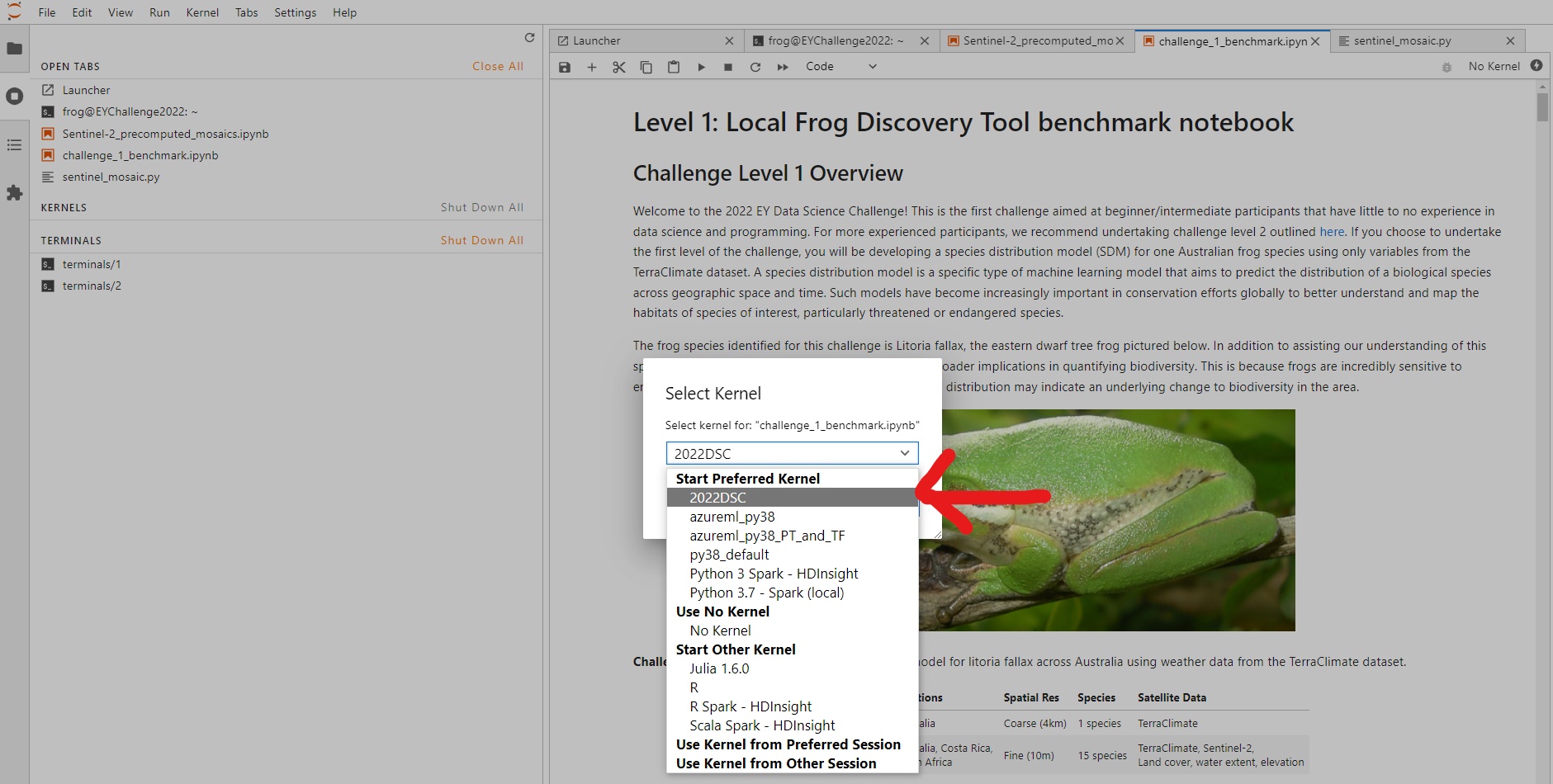This screenshot has height=784, width=1553.
Task: Click the debugger bug icon in the toolbar
Action: point(1446,67)
